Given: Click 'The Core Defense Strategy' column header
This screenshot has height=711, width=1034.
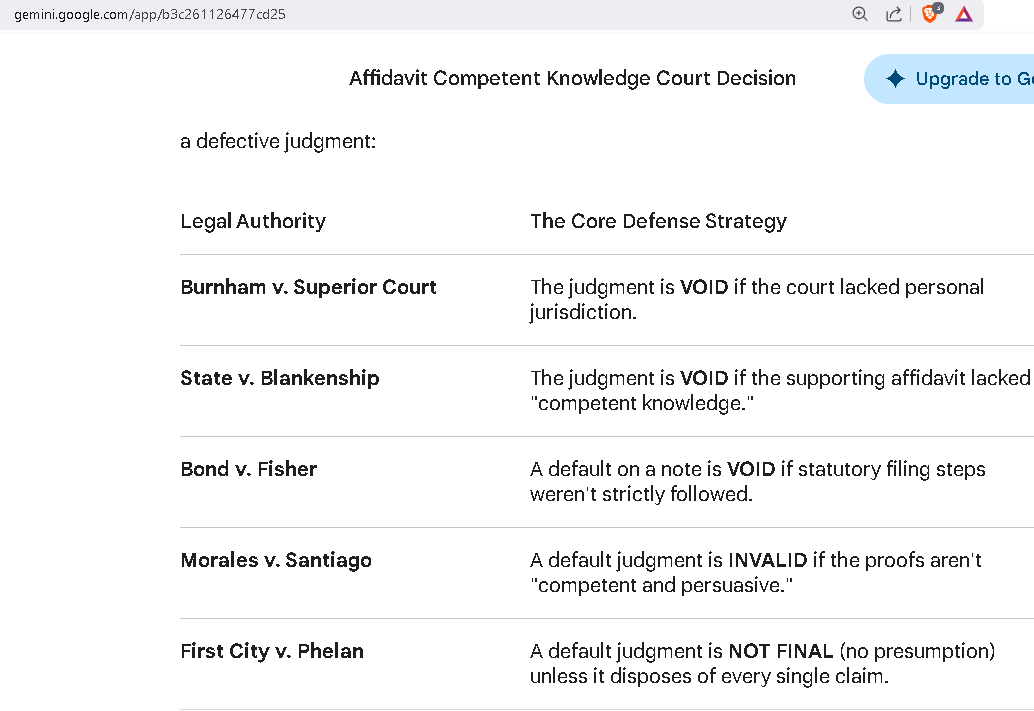Looking at the screenshot, I should click(x=658, y=221).
